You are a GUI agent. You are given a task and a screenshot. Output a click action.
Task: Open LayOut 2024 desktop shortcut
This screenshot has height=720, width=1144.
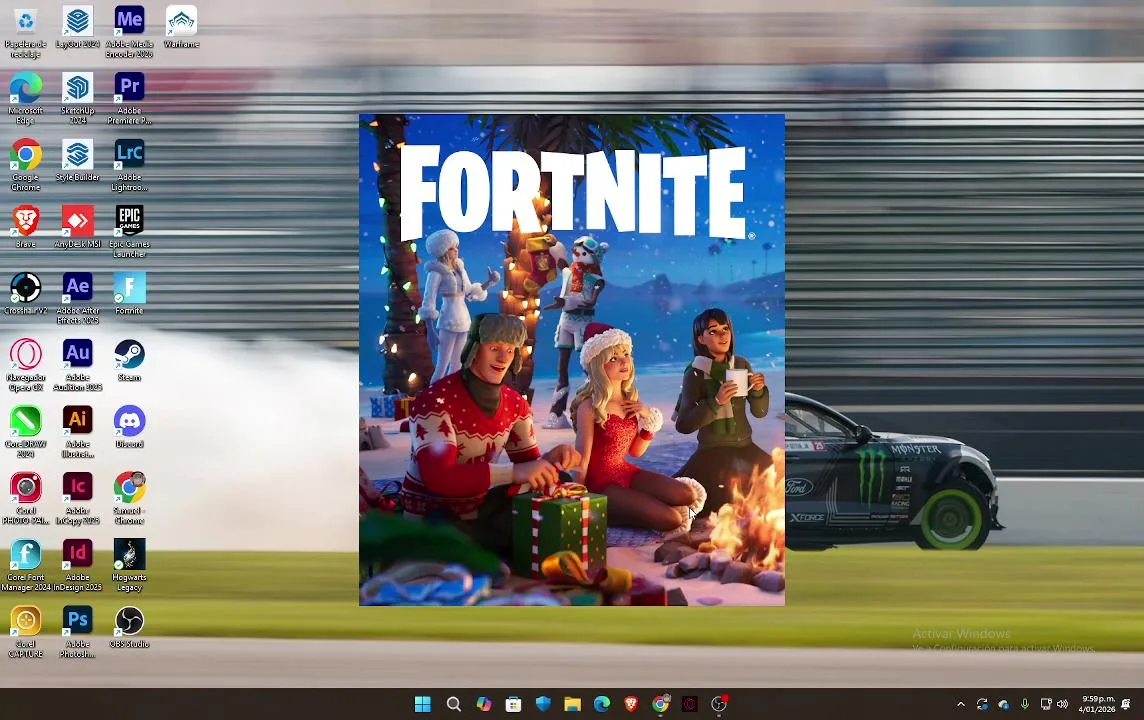tap(77, 27)
